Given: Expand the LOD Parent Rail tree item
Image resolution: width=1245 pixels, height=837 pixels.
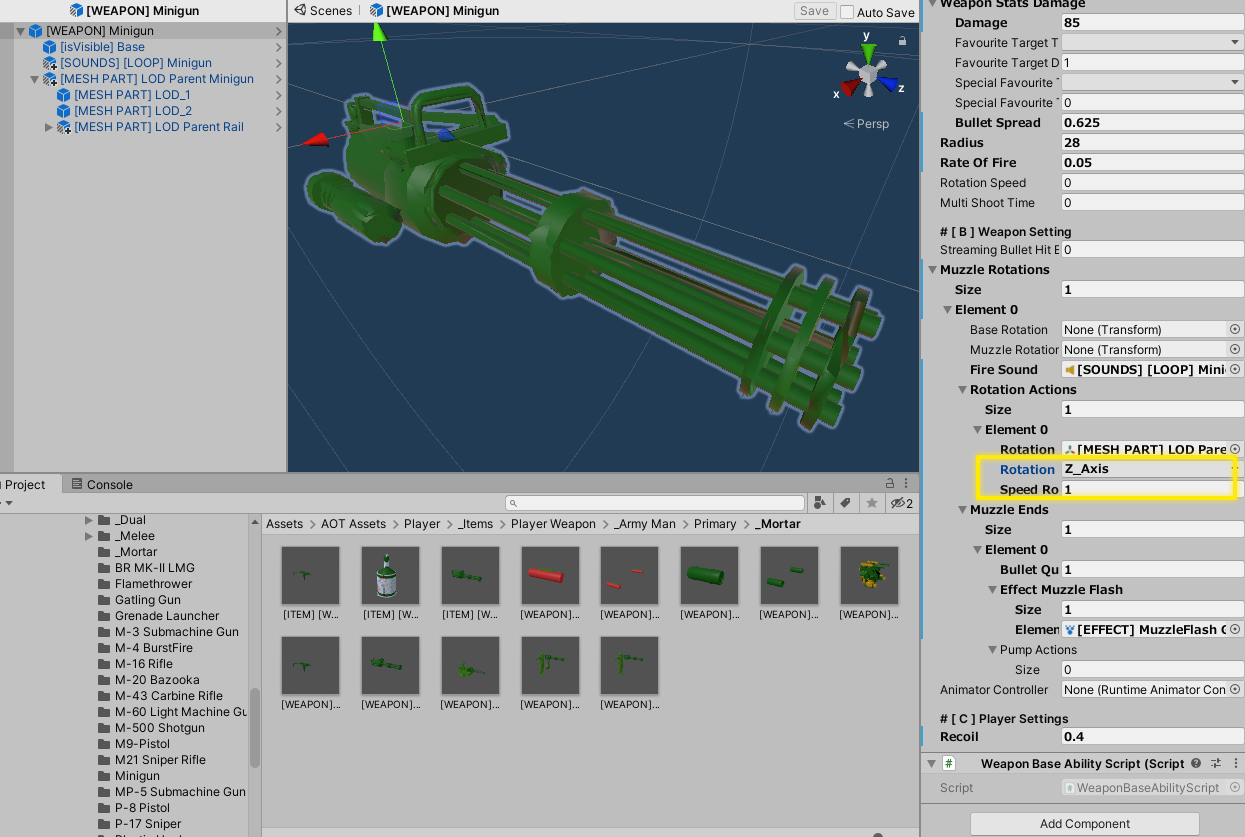Looking at the screenshot, I should [49, 127].
